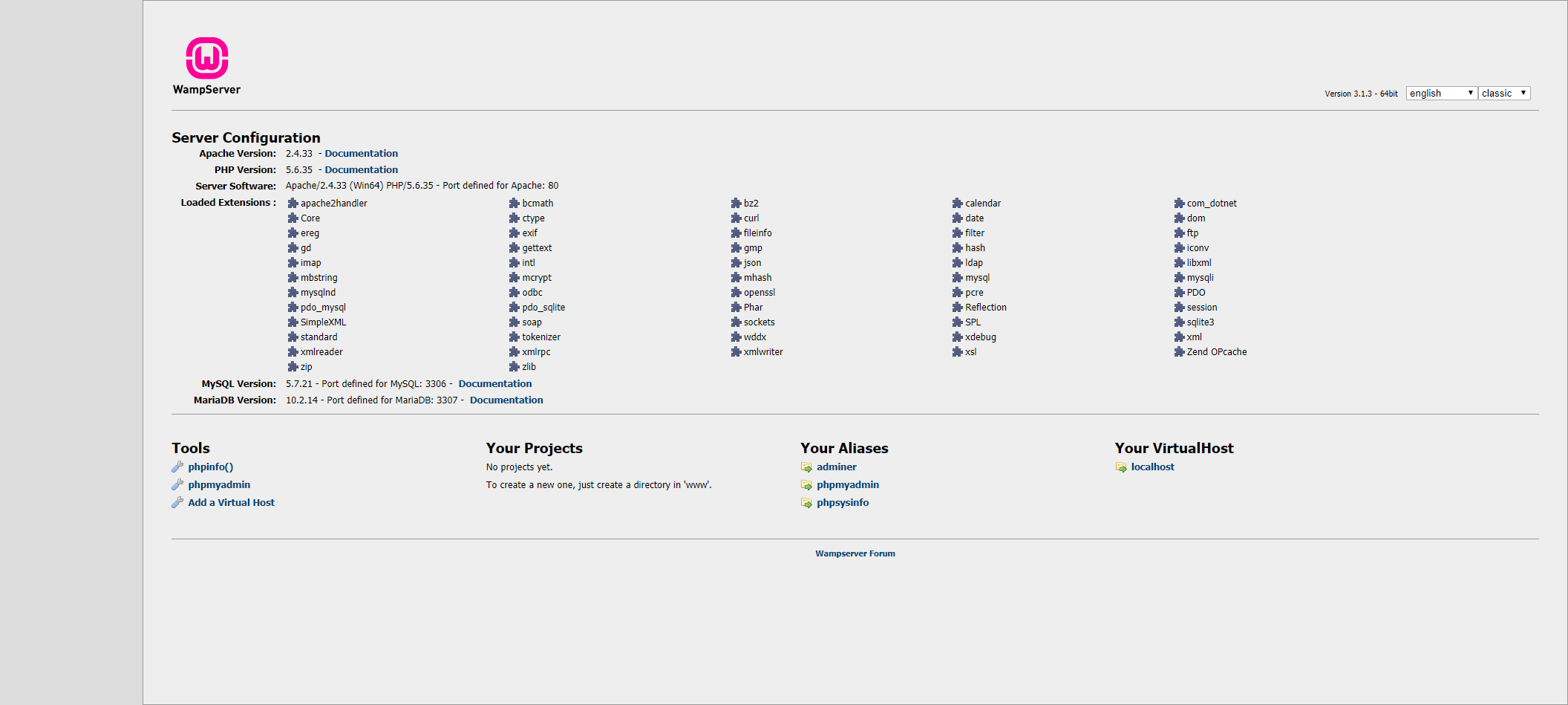Click the wddx extension text

pos(755,337)
